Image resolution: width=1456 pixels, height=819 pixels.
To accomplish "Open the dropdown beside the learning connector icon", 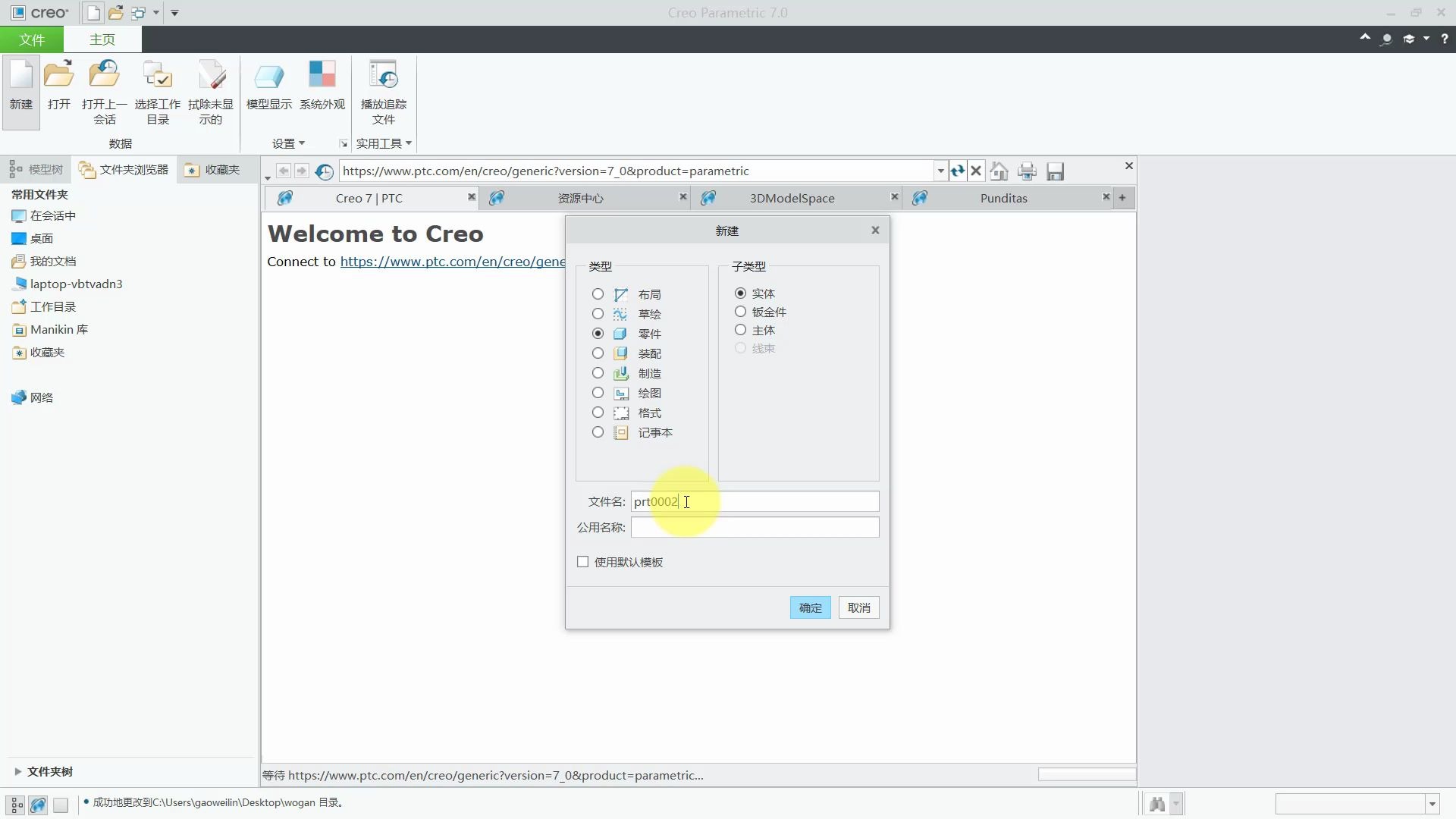I will click(1426, 39).
